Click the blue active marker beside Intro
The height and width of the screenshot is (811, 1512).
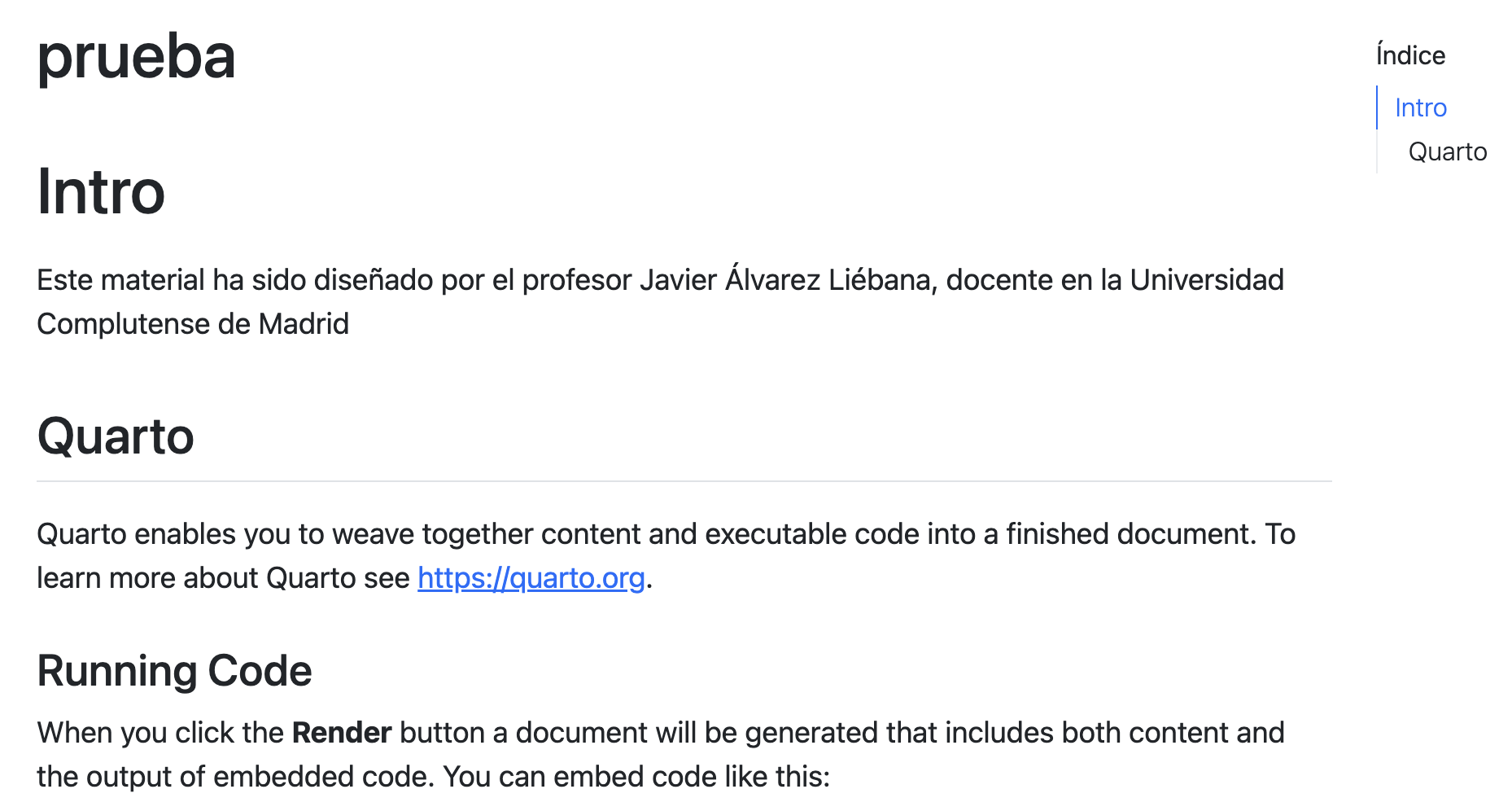pyautogui.click(x=1377, y=107)
